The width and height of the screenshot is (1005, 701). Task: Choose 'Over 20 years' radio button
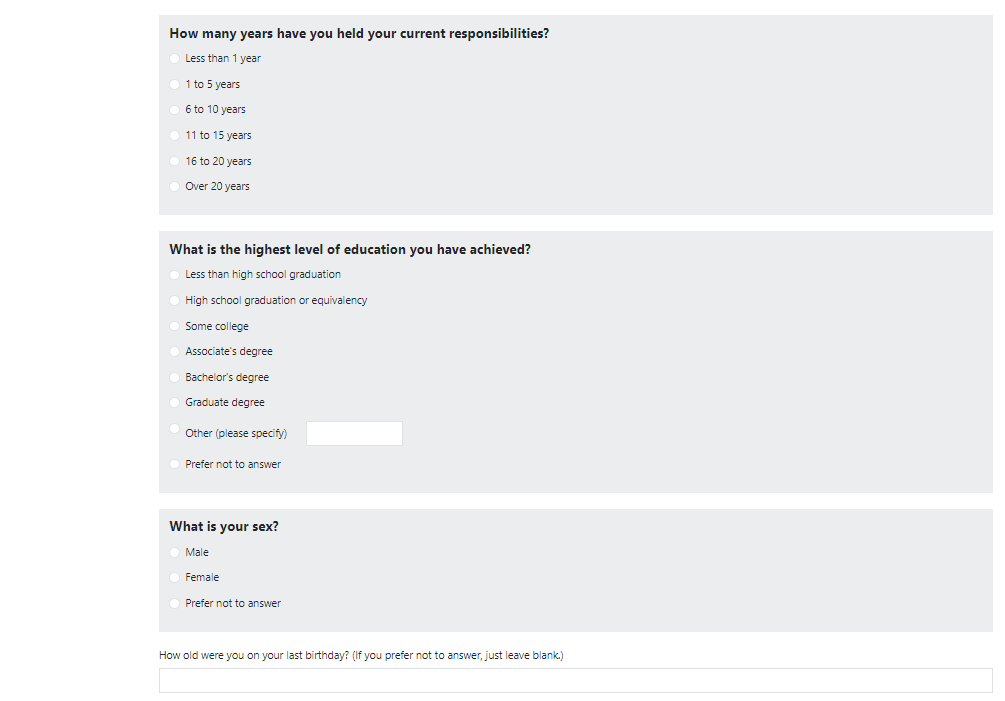pyautogui.click(x=175, y=187)
